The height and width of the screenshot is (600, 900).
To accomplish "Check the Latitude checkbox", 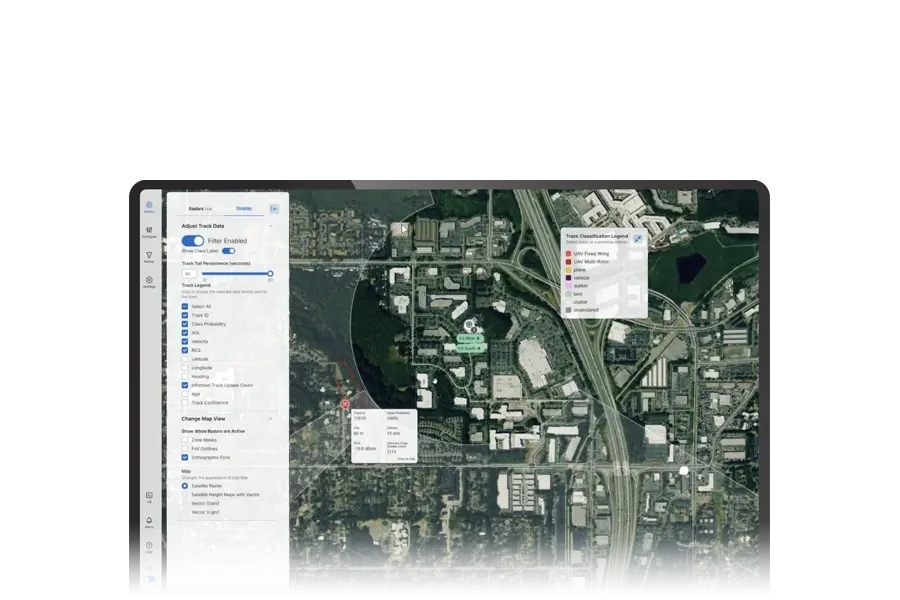I will (x=185, y=359).
